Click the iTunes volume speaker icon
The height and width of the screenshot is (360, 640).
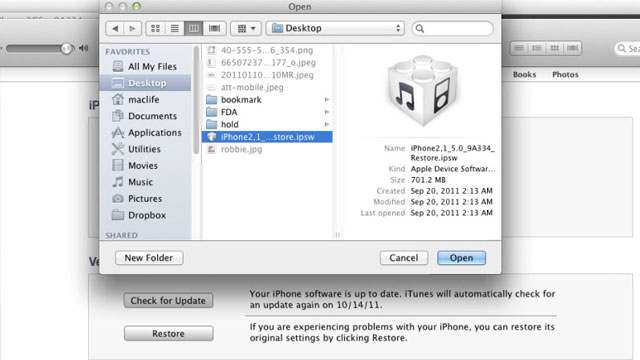click(84, 48)
